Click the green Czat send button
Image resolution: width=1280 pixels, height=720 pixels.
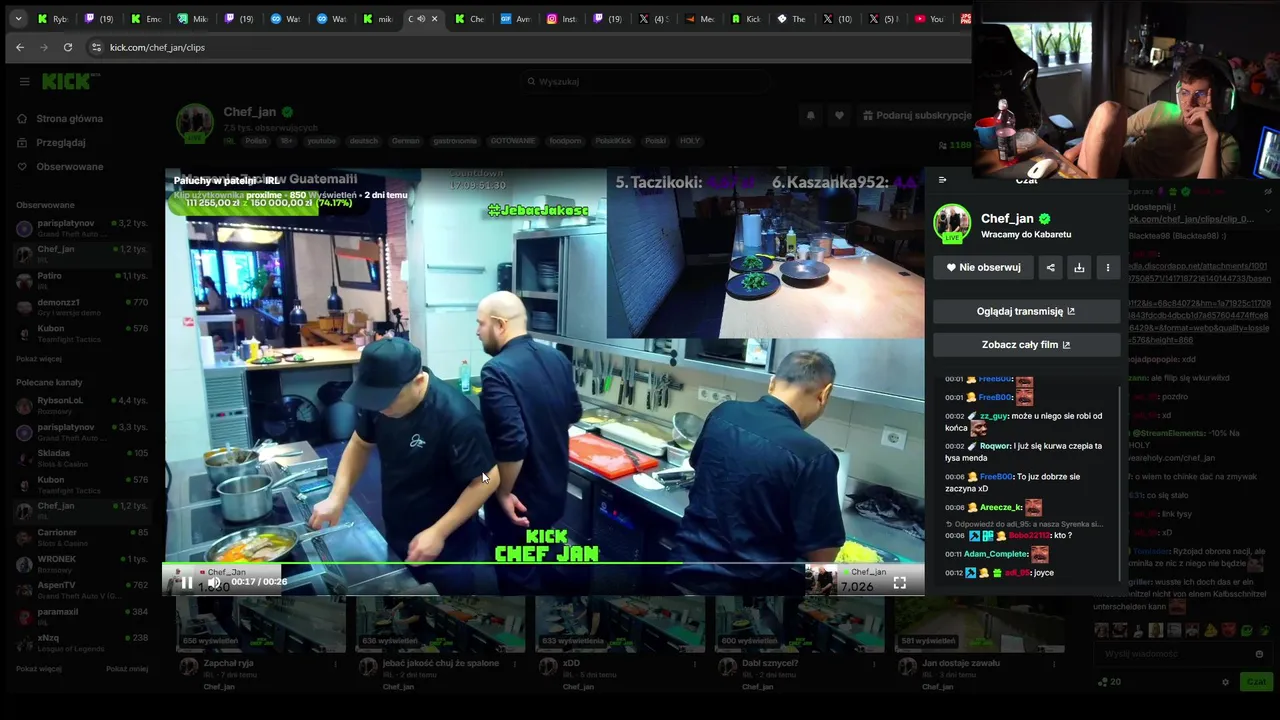coord(1254,682)
